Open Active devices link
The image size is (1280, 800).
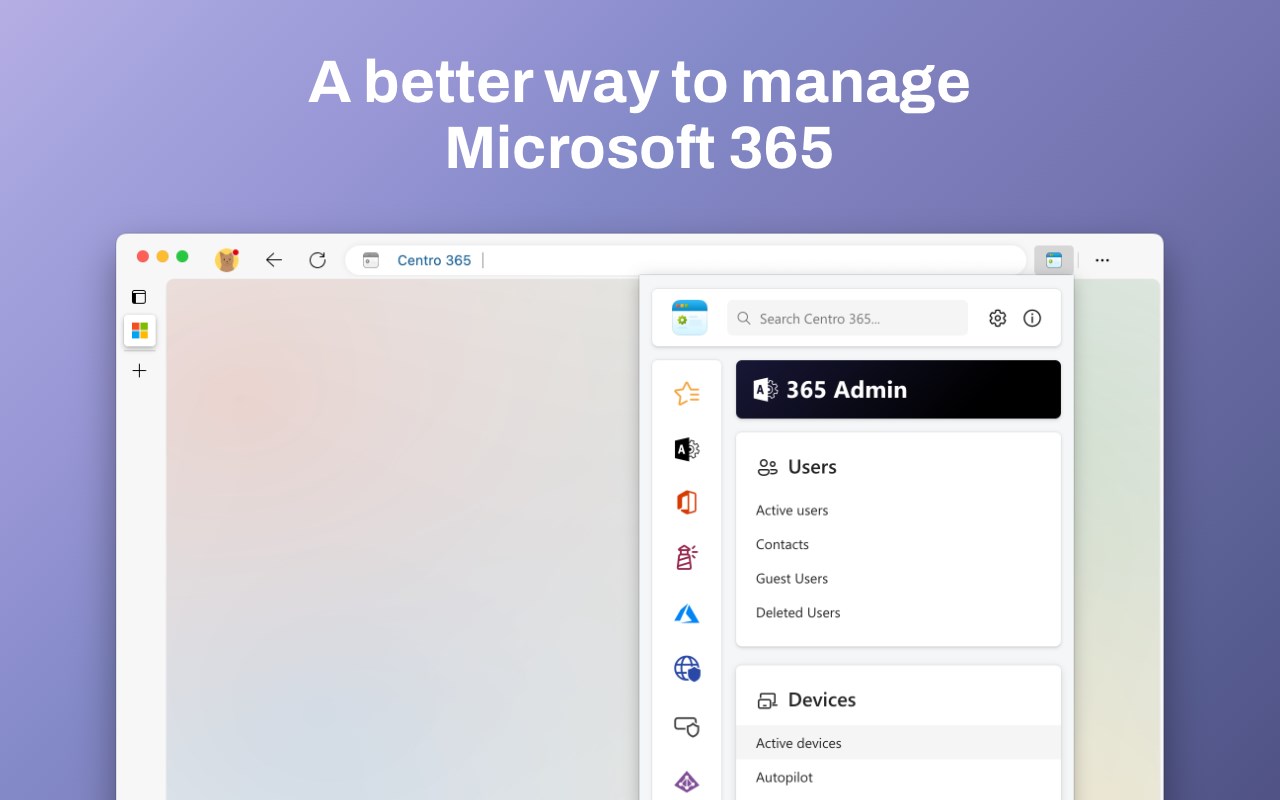(898, 743)
